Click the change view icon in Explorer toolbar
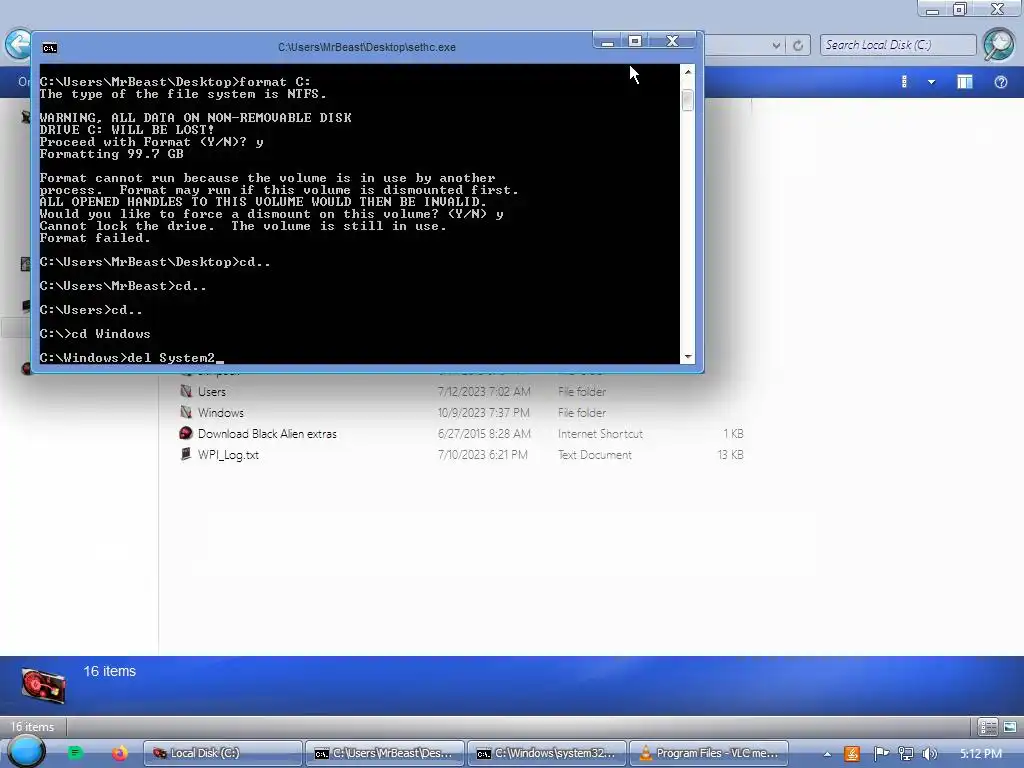The height and width of the screenshot is (768, 1024). click(904, 82)
